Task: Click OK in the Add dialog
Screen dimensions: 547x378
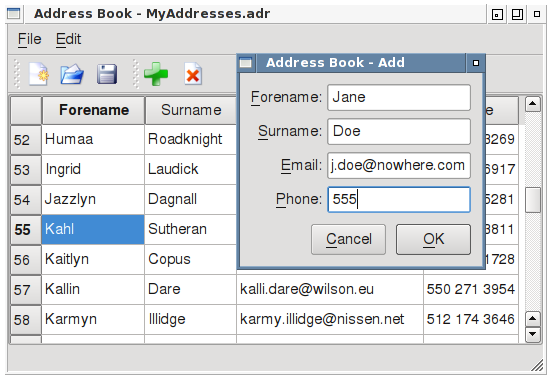Action: pos(433,239)
